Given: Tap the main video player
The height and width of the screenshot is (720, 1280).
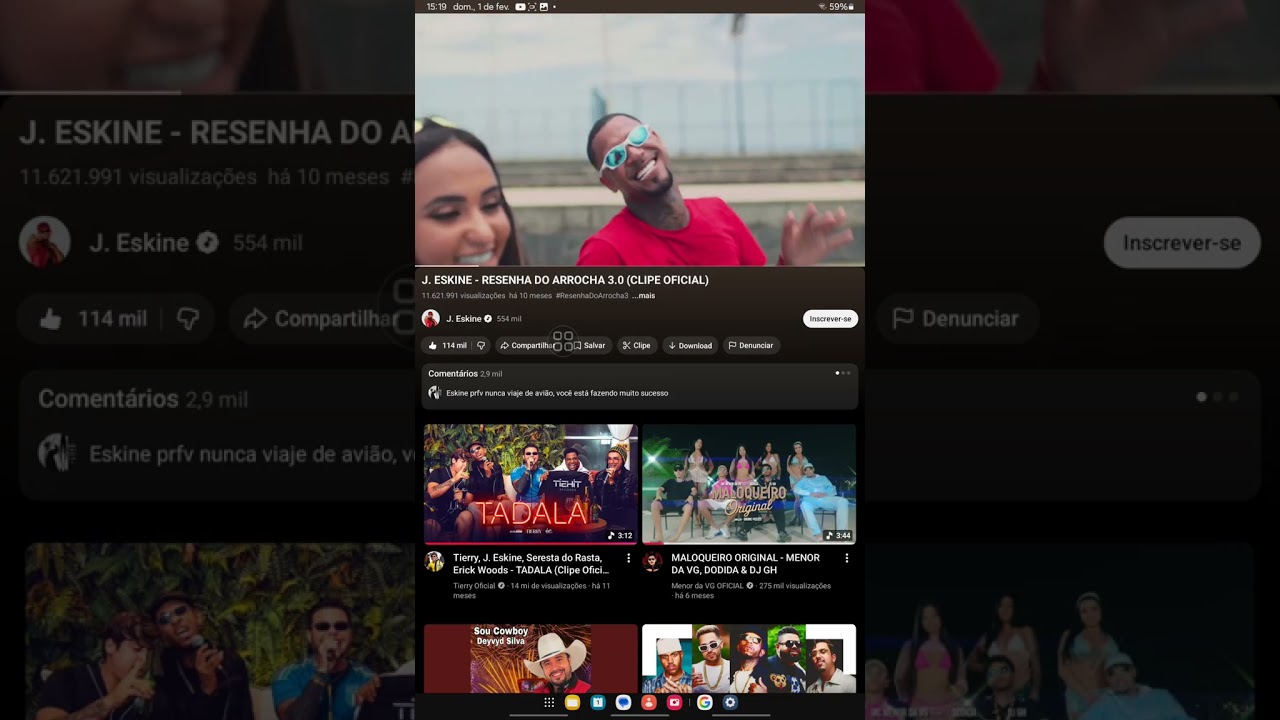Looking at the screenshot, I should [640, 139].
